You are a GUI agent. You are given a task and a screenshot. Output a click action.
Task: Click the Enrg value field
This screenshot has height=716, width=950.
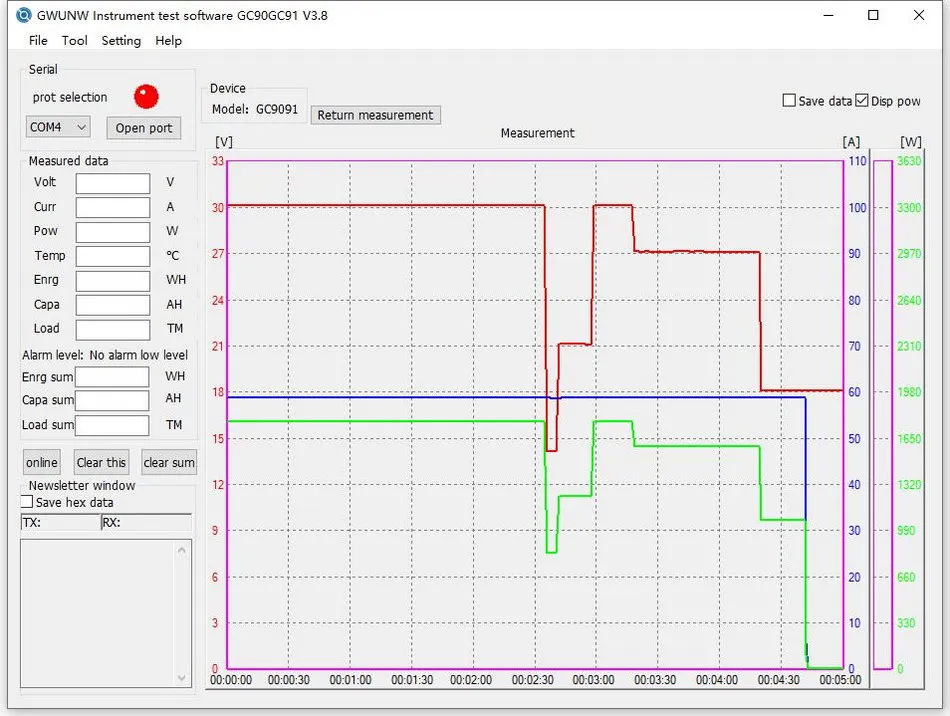pyautogui.click(x=113, y=280)
